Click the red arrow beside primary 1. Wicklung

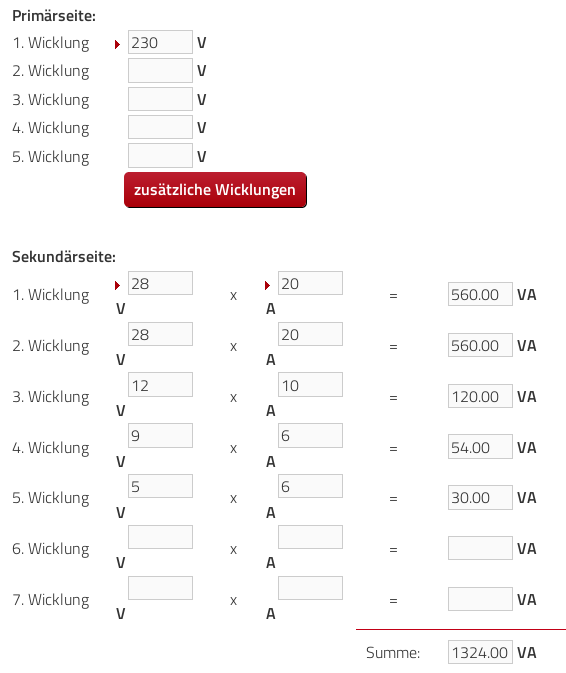[117, 44]
